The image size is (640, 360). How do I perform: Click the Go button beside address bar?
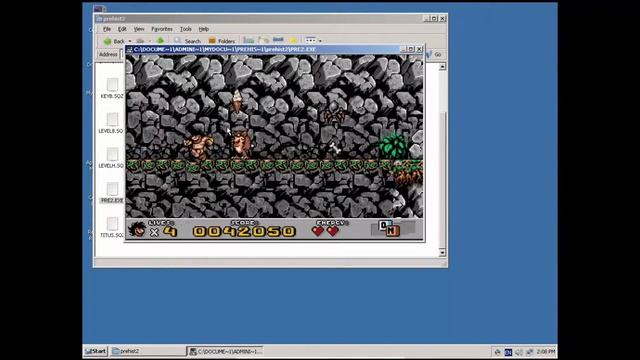tap(434, 54)
